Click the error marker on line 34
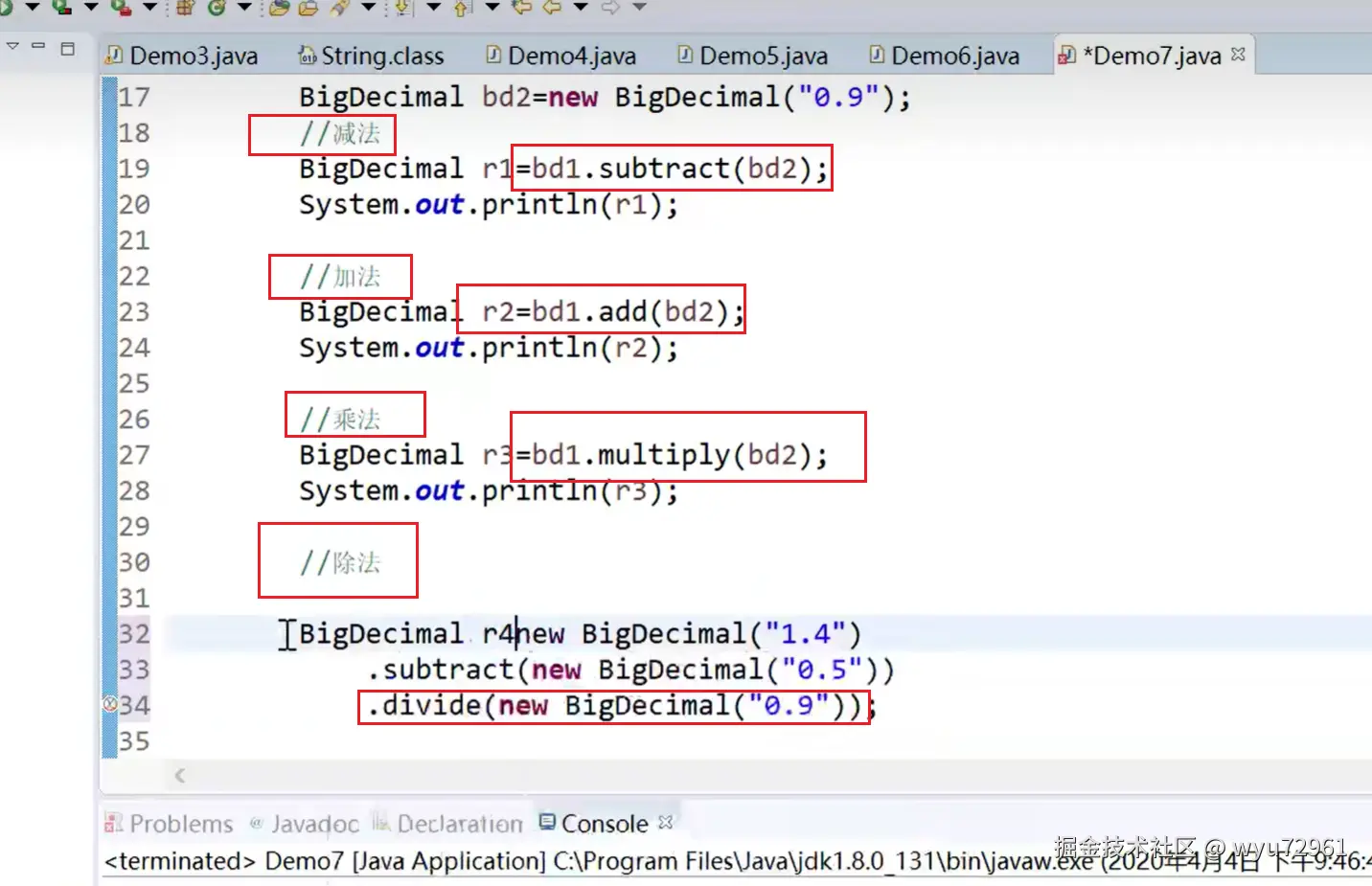This screenshot has height=886, width=1372. 110,705
